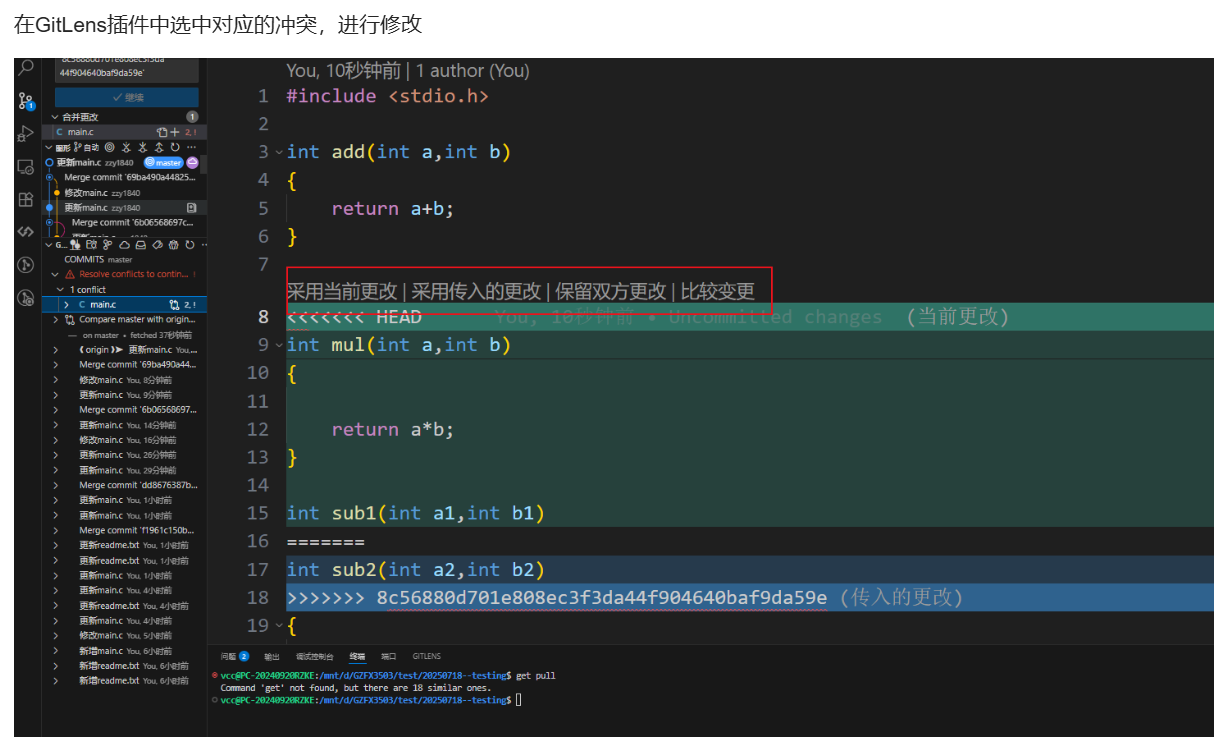This screenshot has width=1230, height=741.
Task: Open the Extensions view icon
Action: (x=26, y=199)
